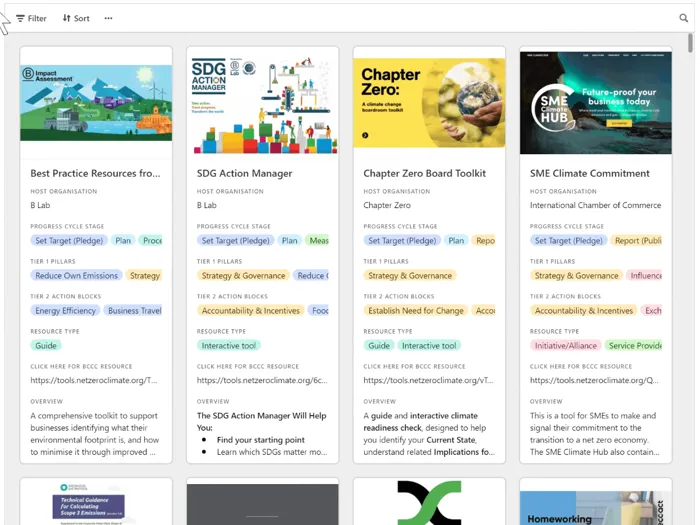Click the Guide tag on Best Practice card
700x525 pixels.
click(46, 346)
